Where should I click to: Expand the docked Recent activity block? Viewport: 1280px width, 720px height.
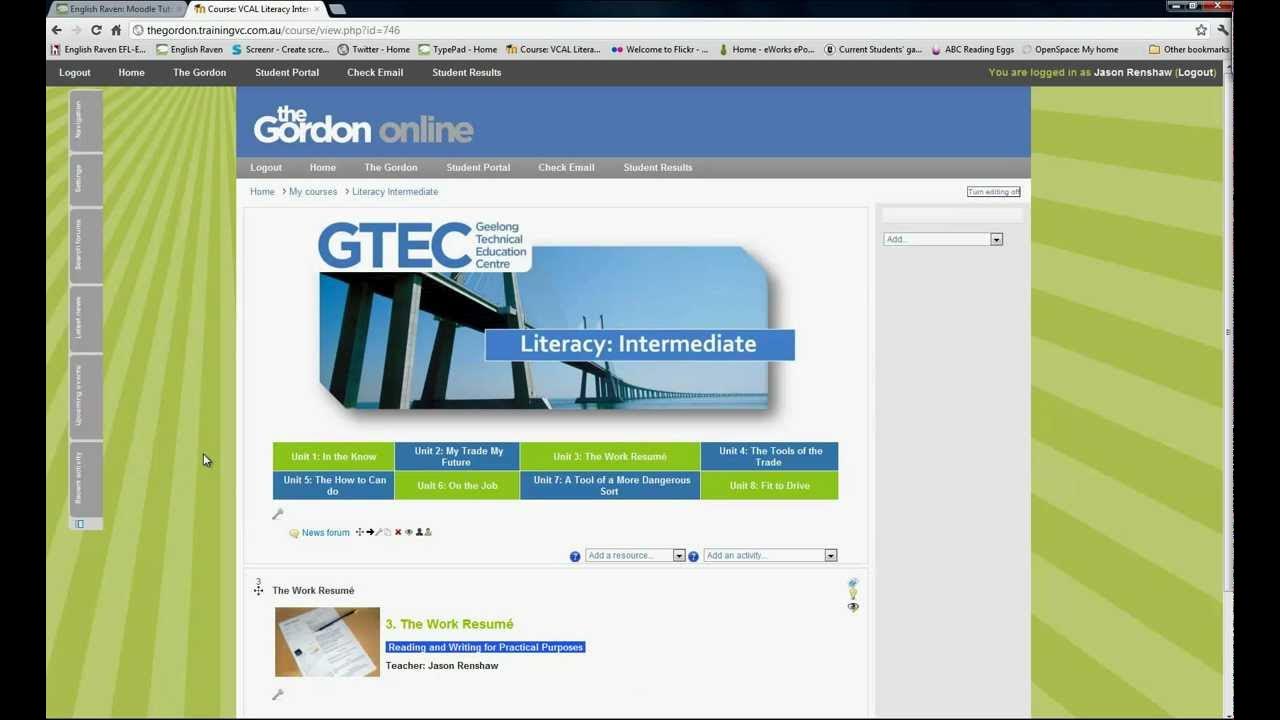[85, 478]
